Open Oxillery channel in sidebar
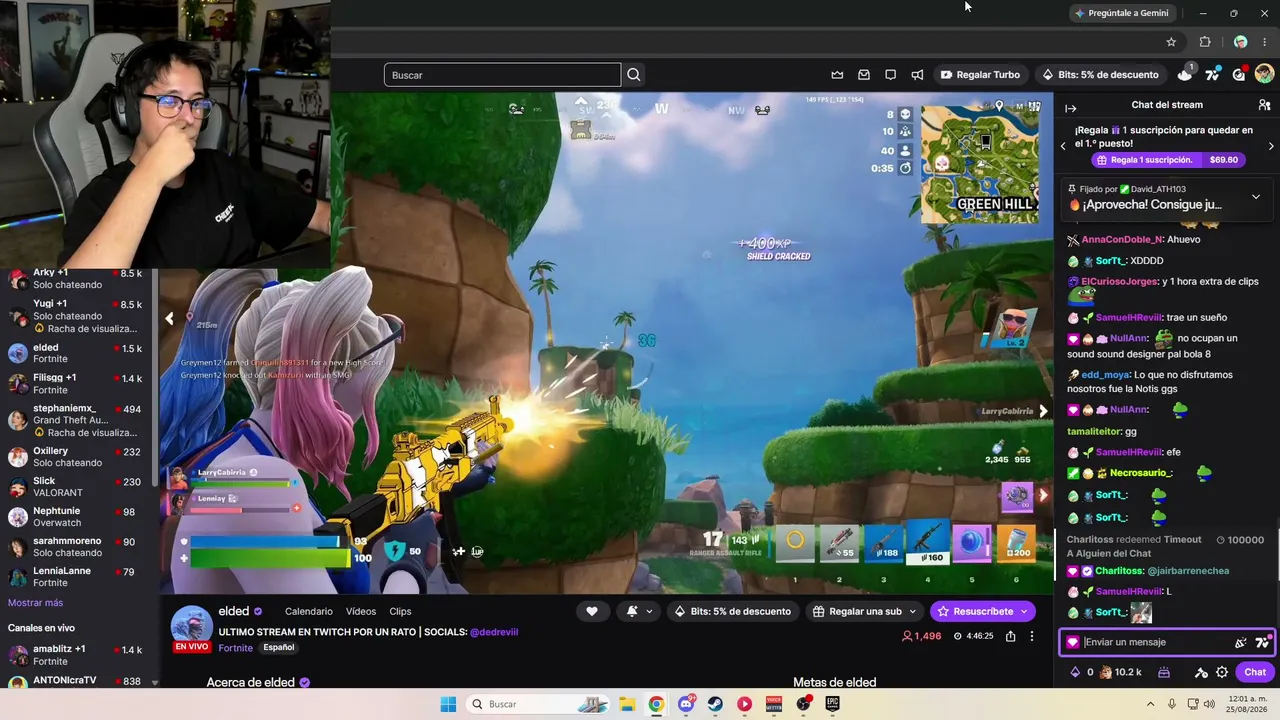Screen dimensions: 1280x720 tap(76, 457)
